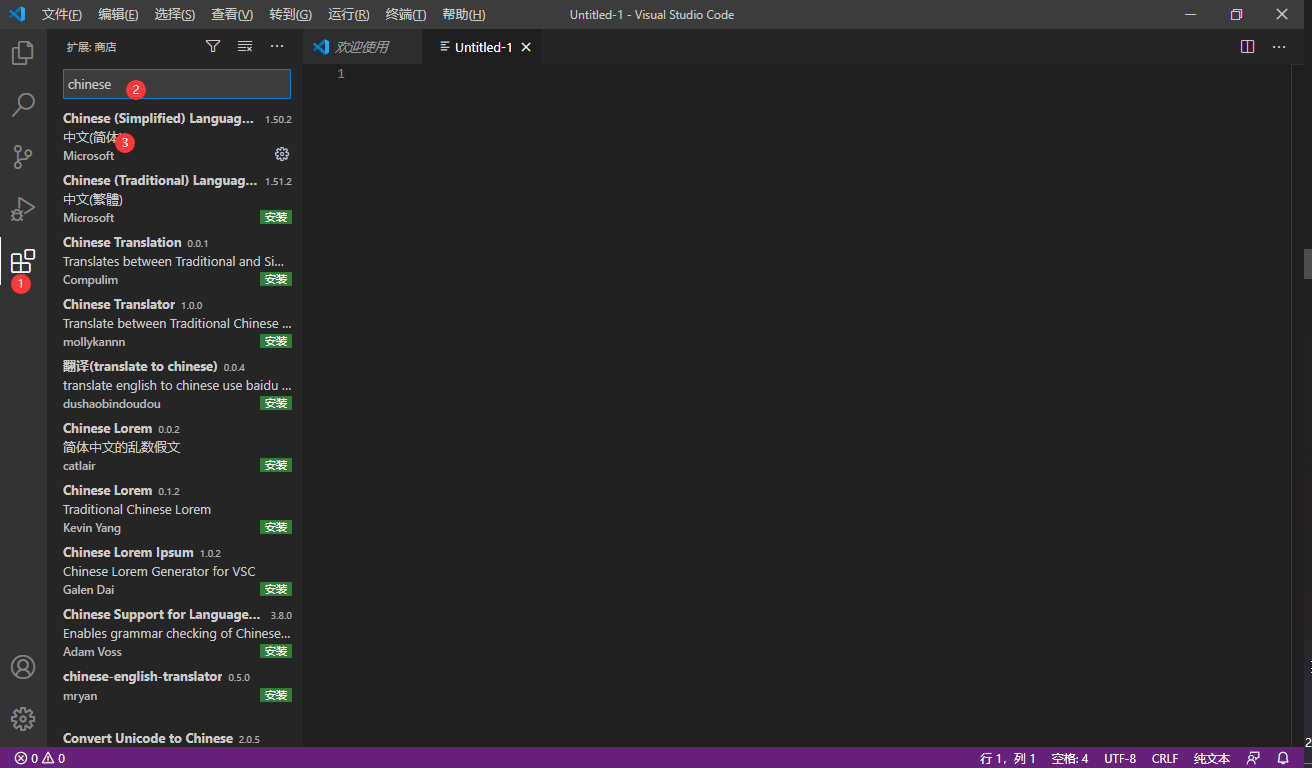Install chinese-english-translator by mryan
Viewport: 1312px width, 768px height.
(x=276, y=695)
